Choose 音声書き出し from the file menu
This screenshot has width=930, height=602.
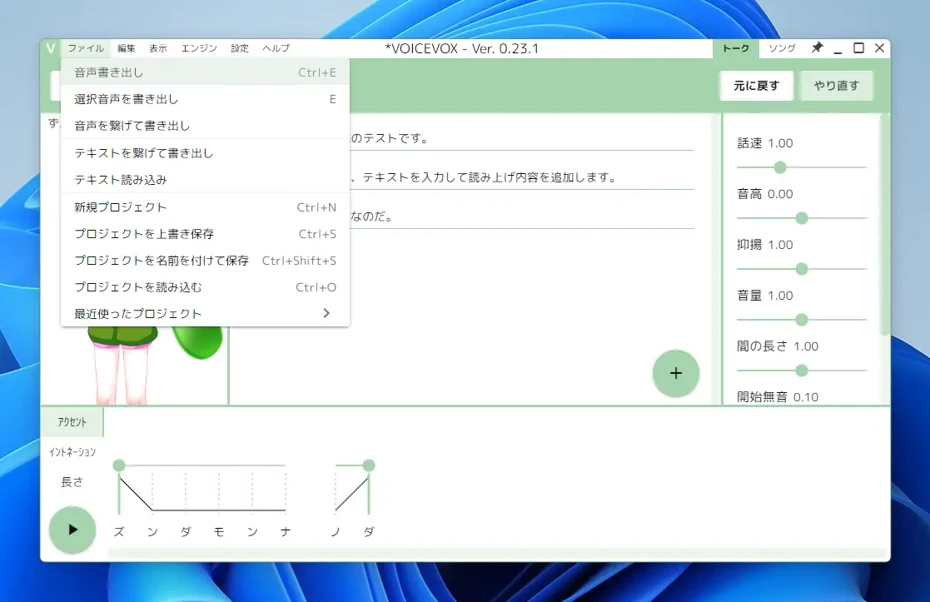[x=205, y=72]
